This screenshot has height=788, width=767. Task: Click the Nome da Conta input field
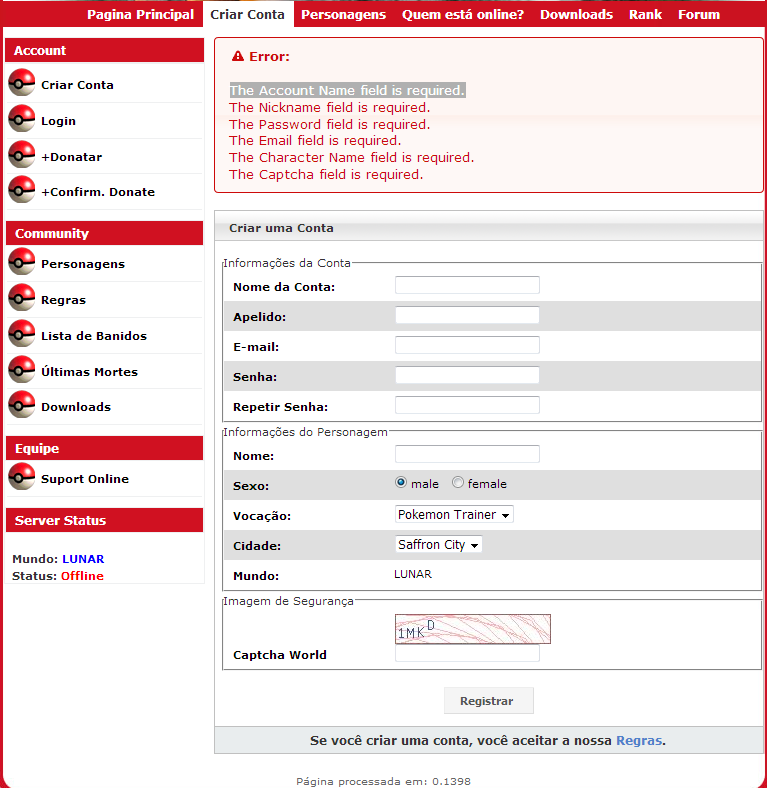point(467,285)
